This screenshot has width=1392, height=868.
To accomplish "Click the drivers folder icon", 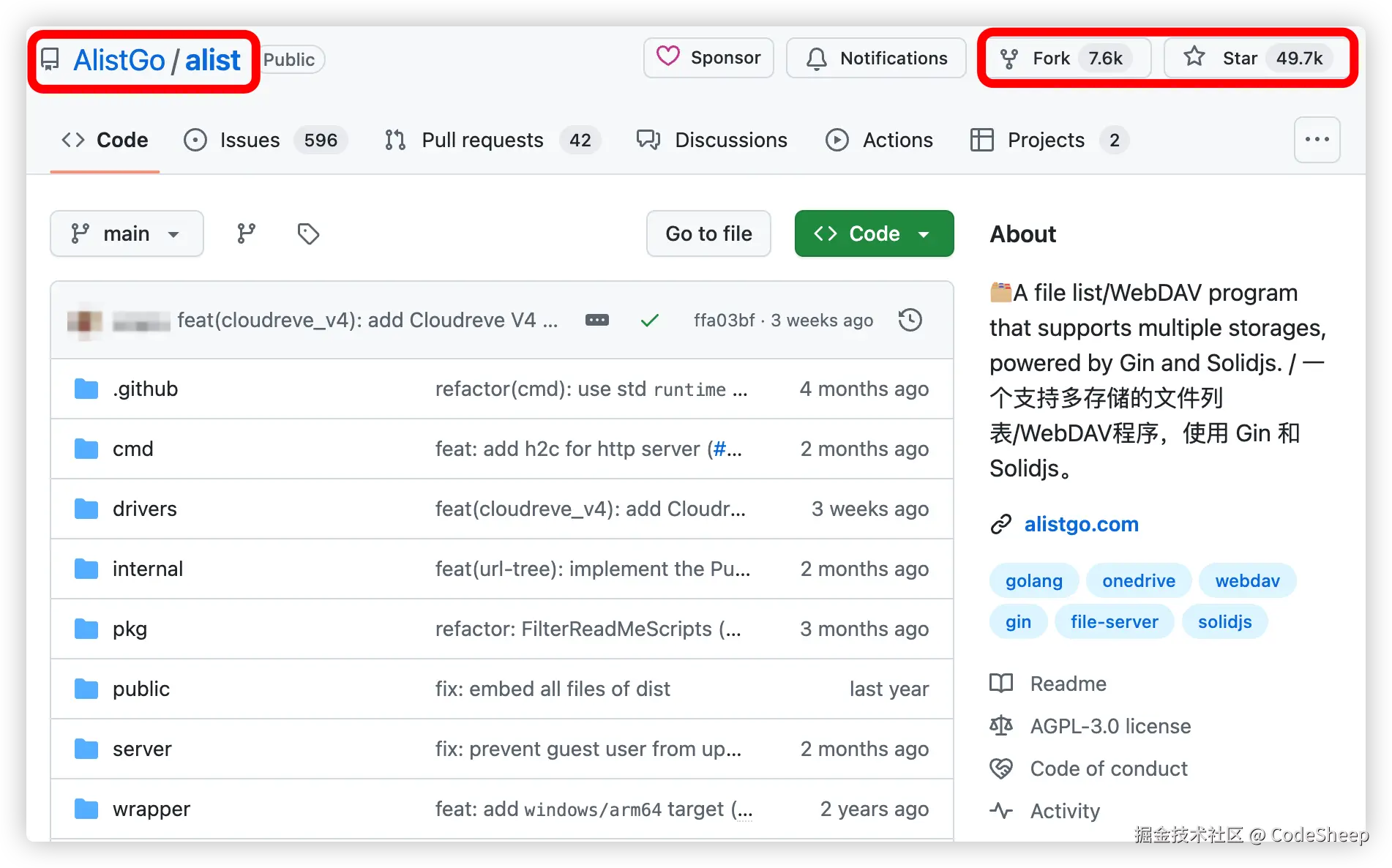I will [86, 509].
